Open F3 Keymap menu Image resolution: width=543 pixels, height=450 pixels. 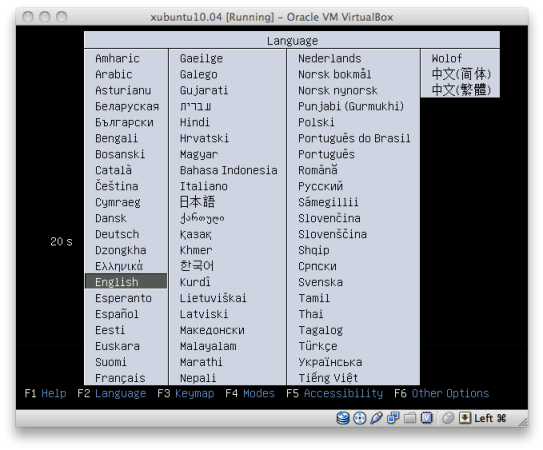[x=186, y=394]
